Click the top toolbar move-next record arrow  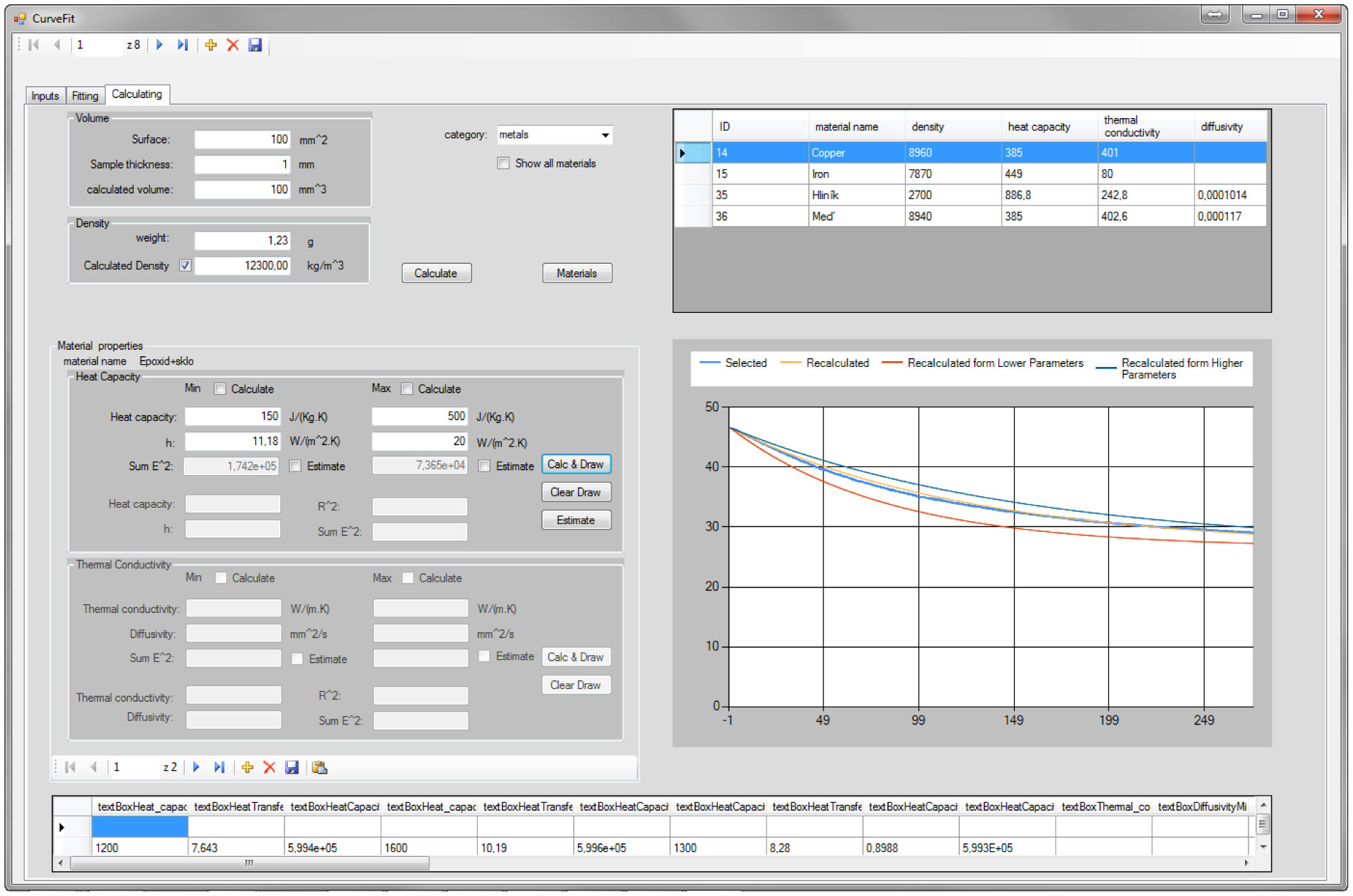point(159,45)
